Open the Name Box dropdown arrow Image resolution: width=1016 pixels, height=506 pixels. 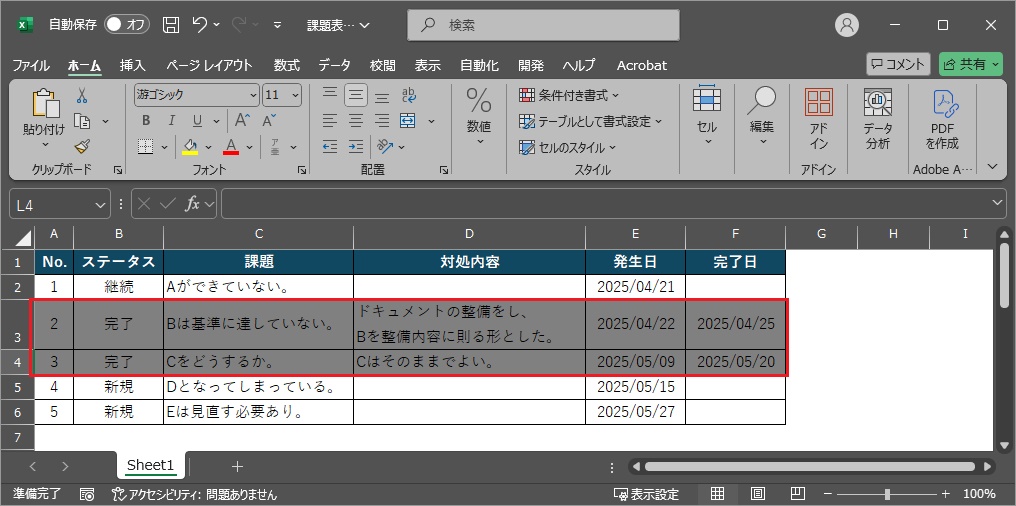click(x=100, y=204)
